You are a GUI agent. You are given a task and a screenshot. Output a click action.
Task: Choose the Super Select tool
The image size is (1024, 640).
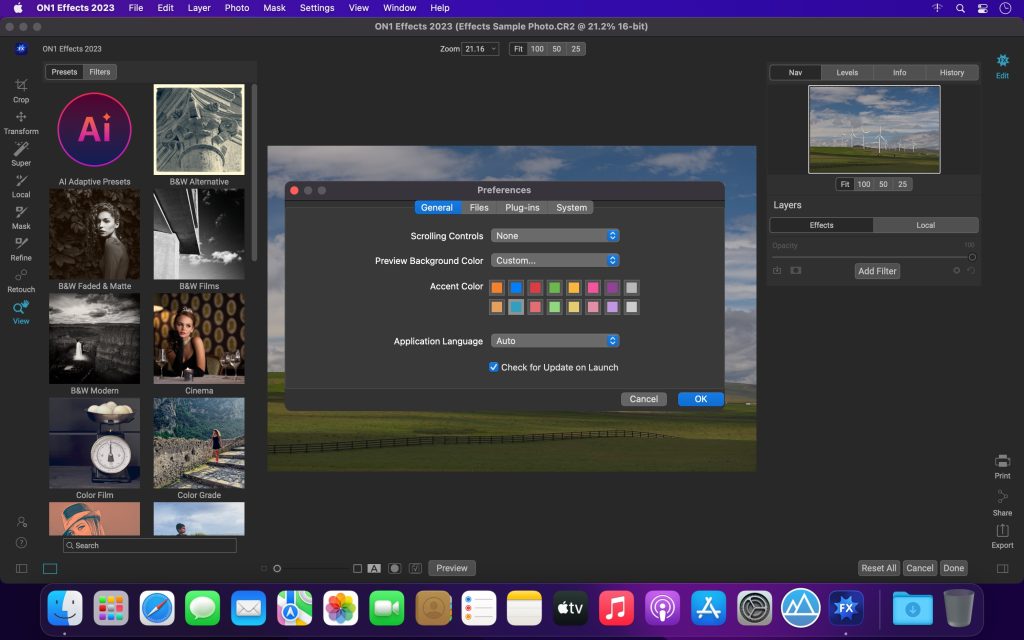[x=21, y=152]
